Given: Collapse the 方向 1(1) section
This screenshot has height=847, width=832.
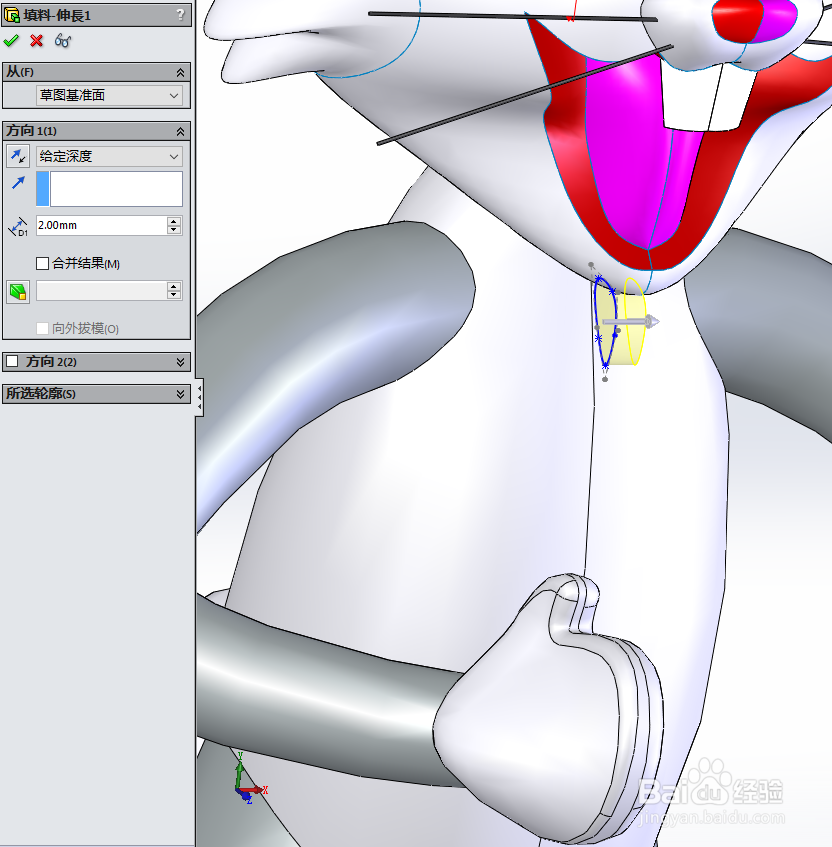Looking at the screenshot, I should point(180,131).
